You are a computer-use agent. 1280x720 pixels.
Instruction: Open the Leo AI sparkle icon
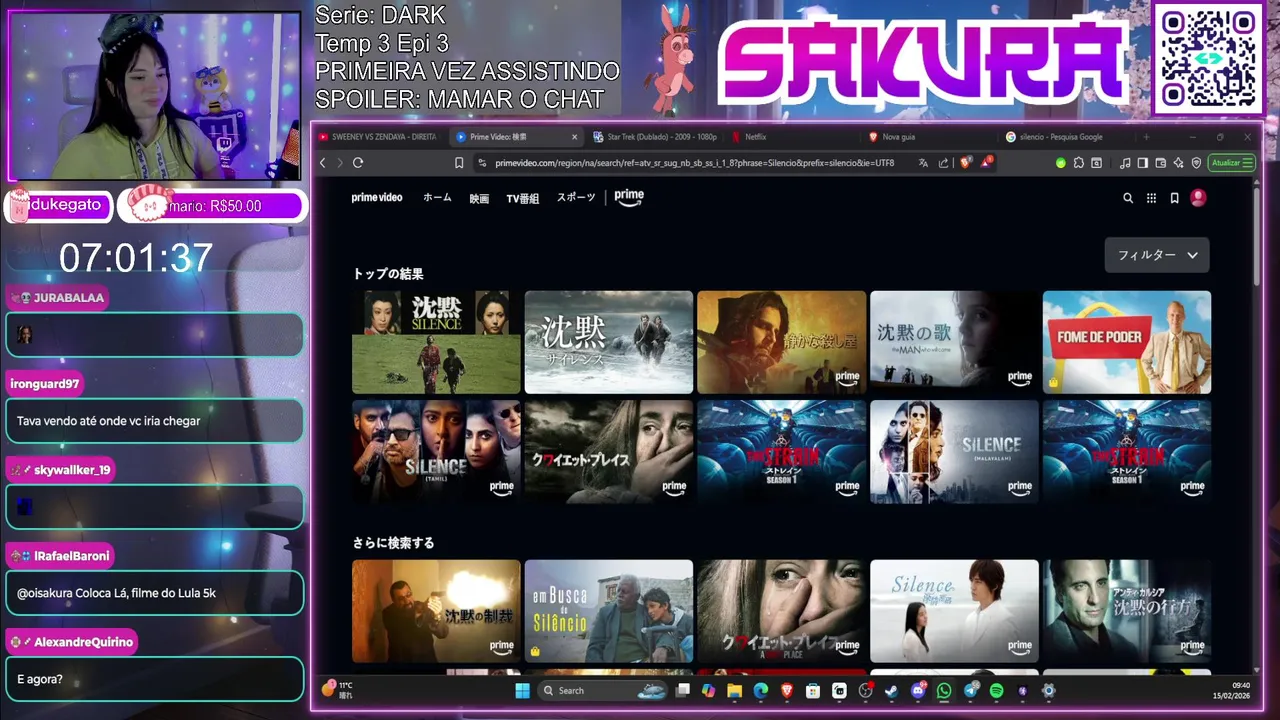click(x=1179, y=163)
